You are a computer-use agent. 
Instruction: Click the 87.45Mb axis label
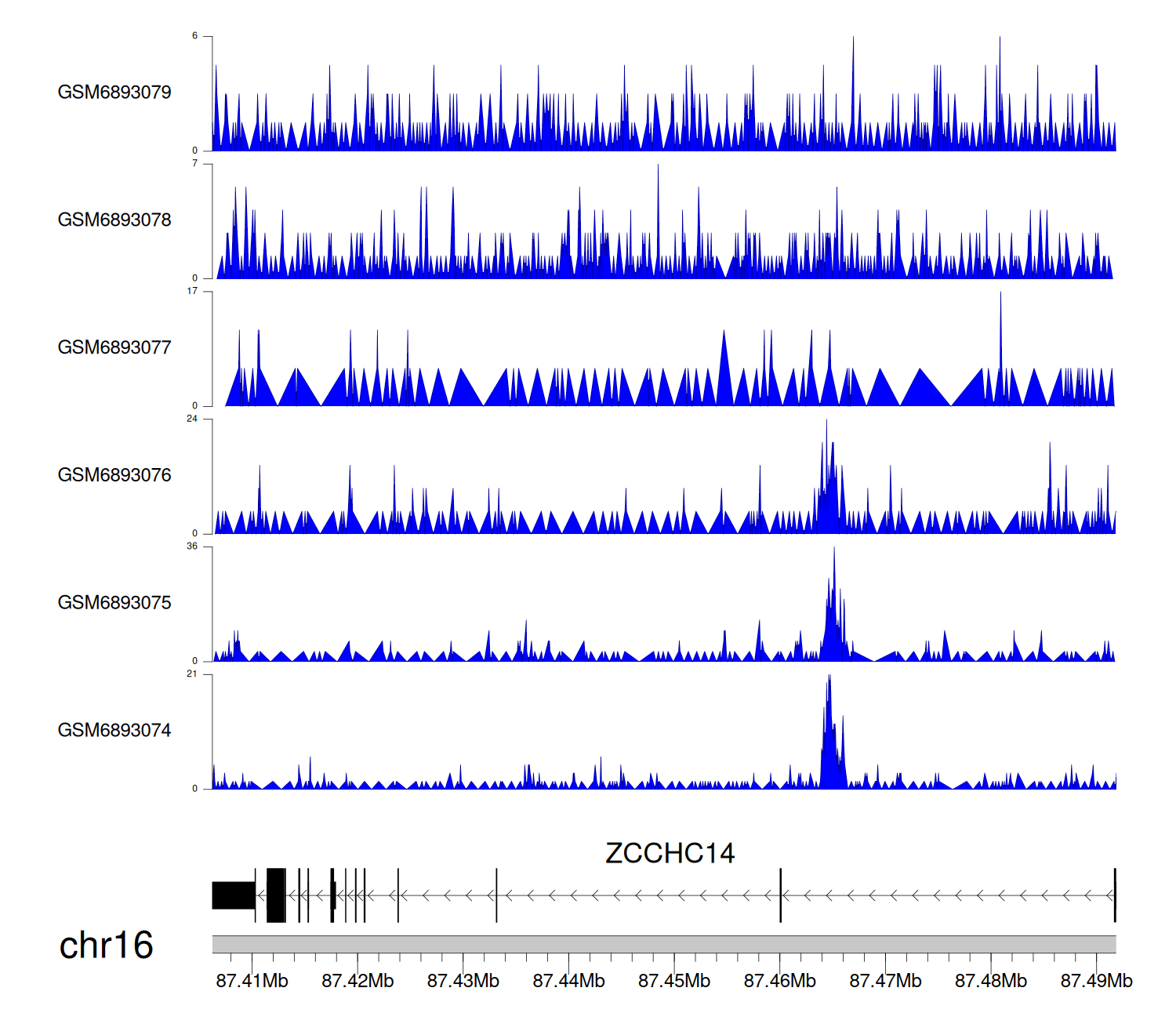(x=673, y=981)
